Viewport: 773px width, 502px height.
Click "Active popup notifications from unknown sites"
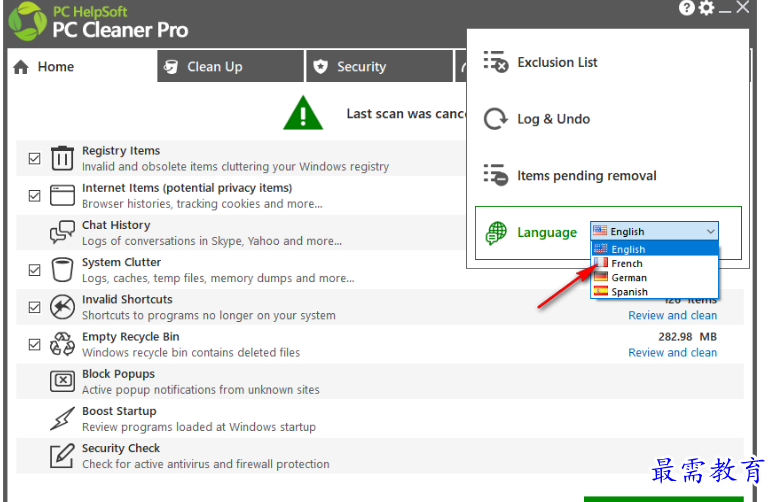coord(201,390)
